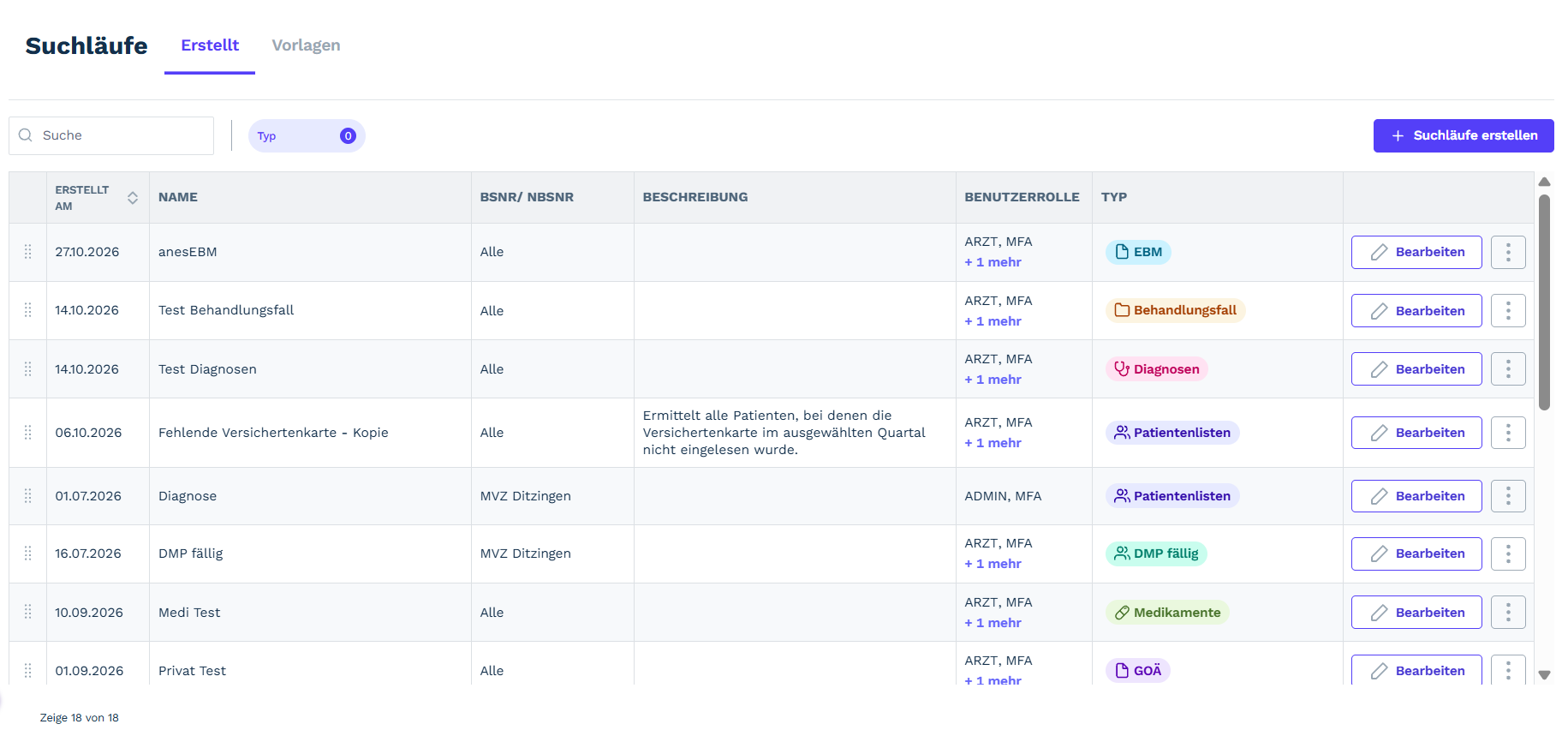
Task: Click the drag handle of the Diagnose row
Action: [x=28, y=496]
